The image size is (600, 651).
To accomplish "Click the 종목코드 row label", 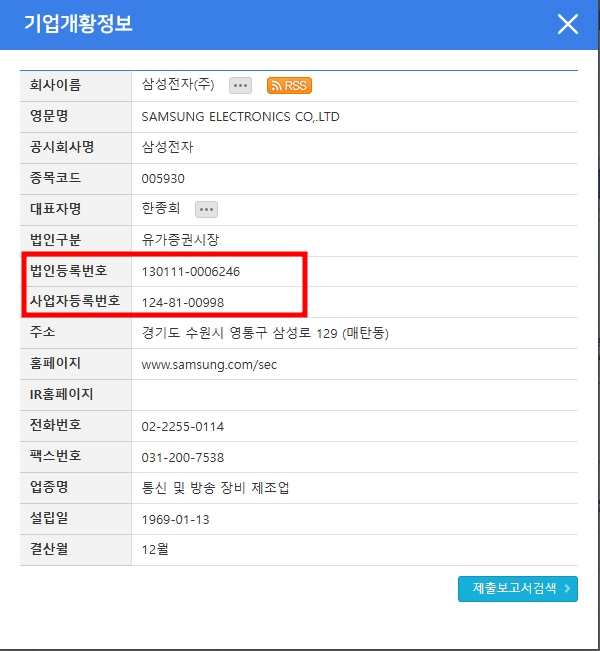I will coord(55,178).
